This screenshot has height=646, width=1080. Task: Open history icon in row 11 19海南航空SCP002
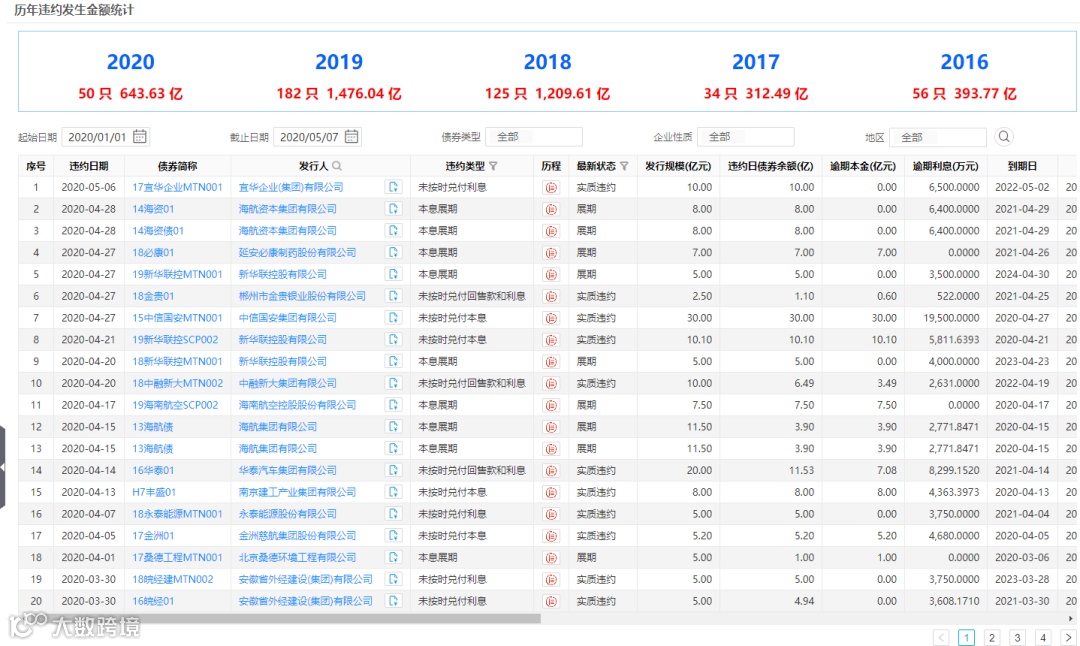click(x=551, y=405)
